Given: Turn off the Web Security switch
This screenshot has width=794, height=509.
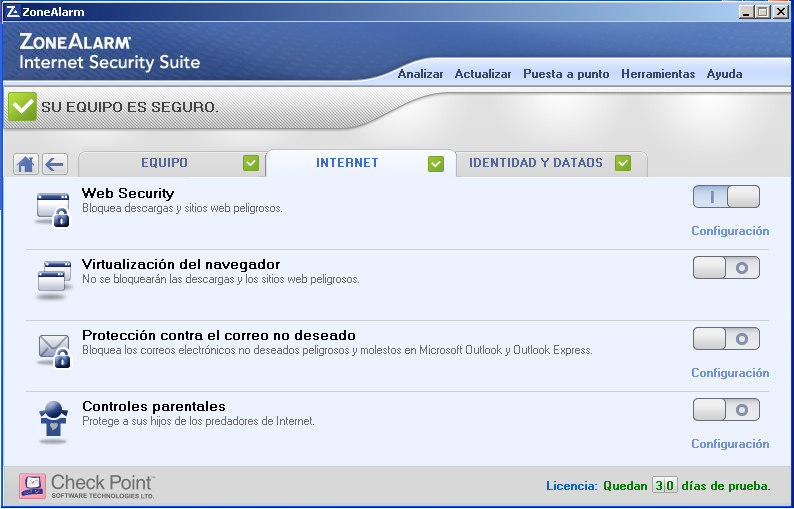Looking at the screenshot, I should [726, 197].
